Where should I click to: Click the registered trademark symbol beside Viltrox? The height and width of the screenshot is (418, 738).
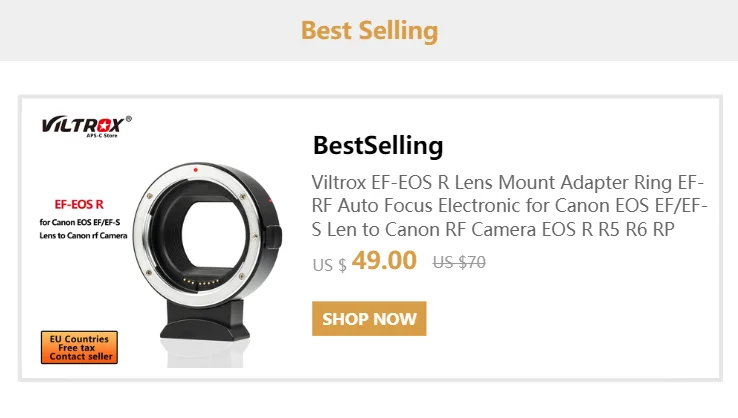tap(128, 118)
